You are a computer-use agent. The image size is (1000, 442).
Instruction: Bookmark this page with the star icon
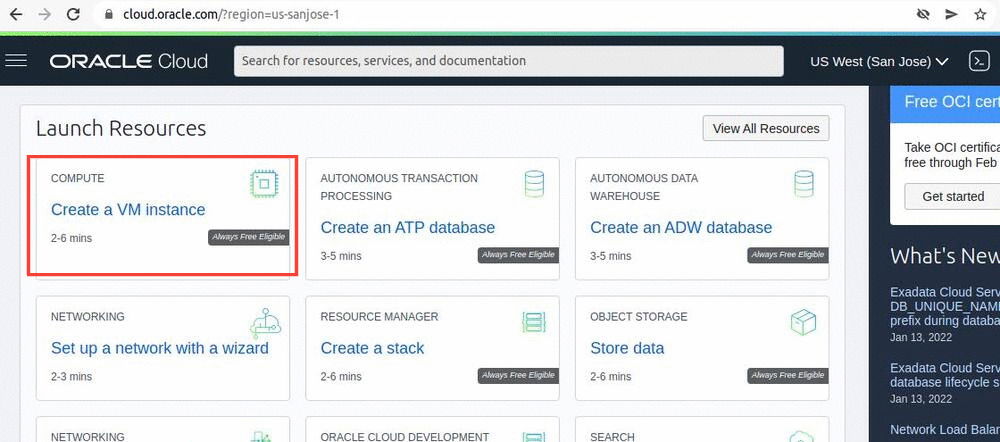point(981,14)
